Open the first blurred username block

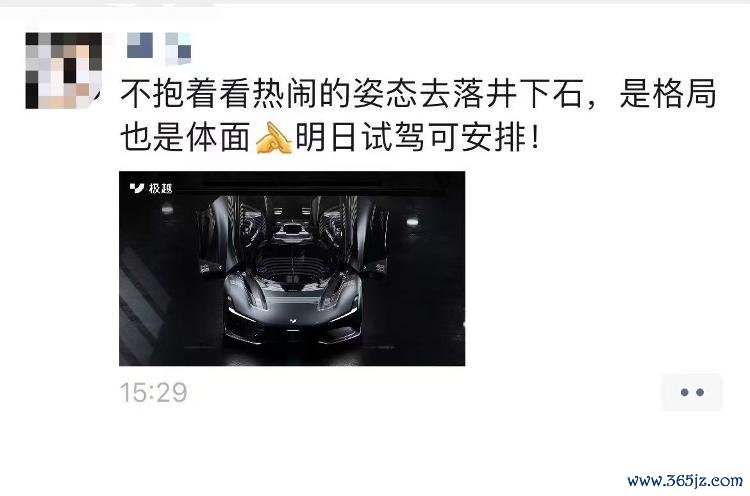[x=140, y=45]
